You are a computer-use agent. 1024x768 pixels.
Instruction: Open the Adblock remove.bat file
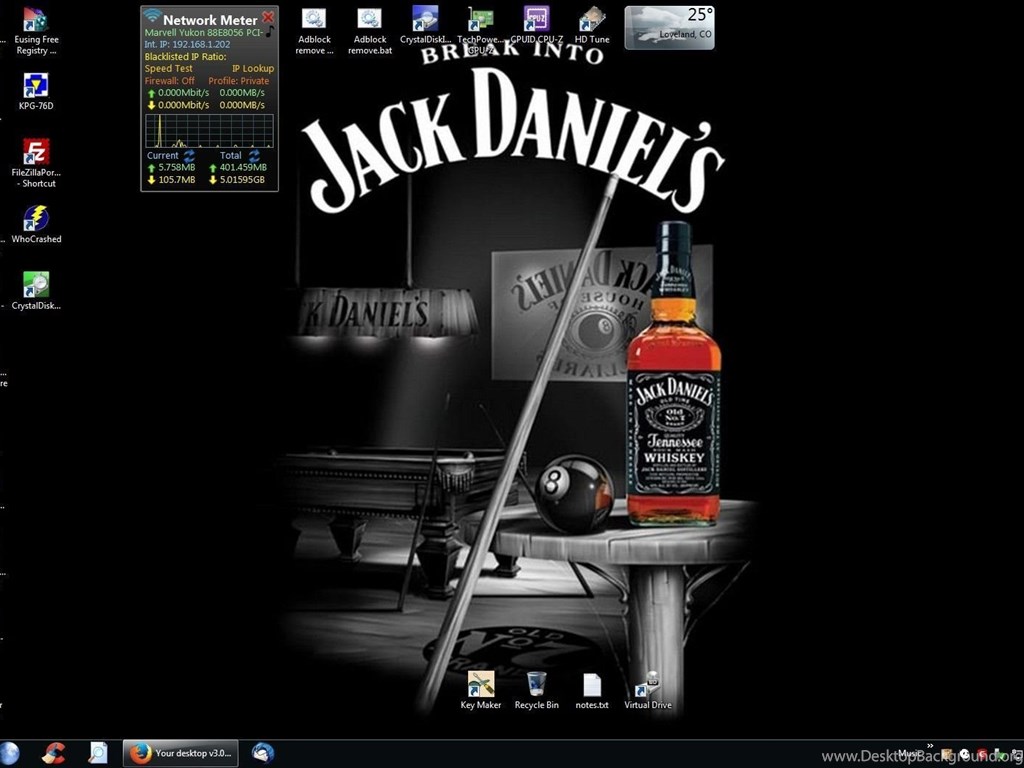coord(370,20)
